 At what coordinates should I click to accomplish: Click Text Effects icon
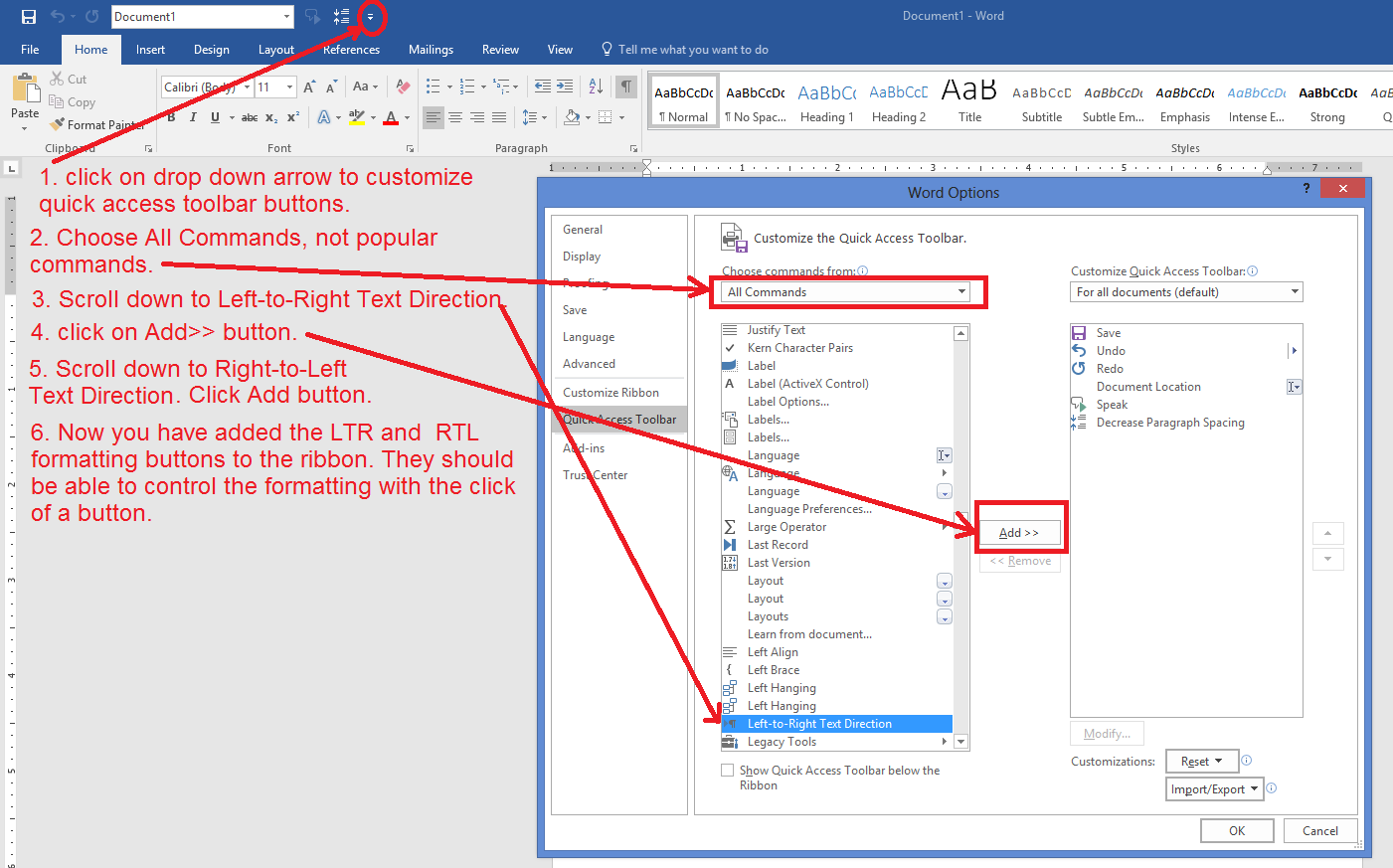[x=324, y=117]
